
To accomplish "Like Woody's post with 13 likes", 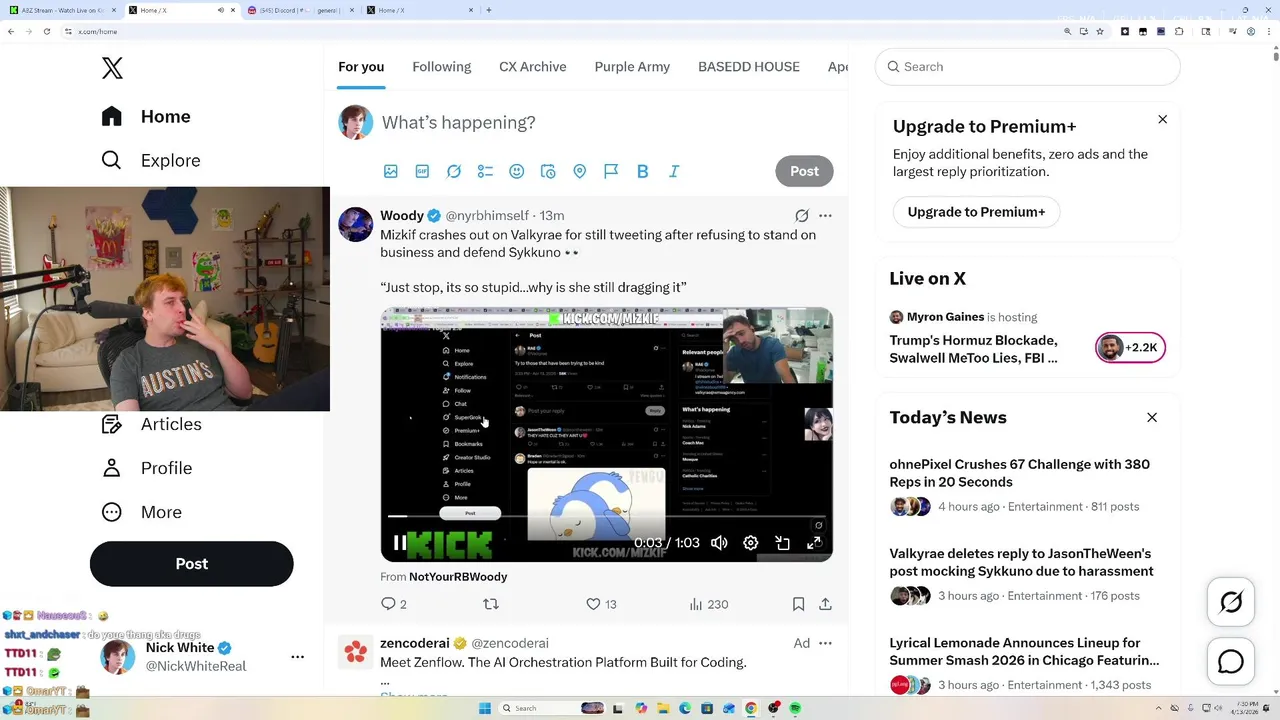I will pos(601,604).
